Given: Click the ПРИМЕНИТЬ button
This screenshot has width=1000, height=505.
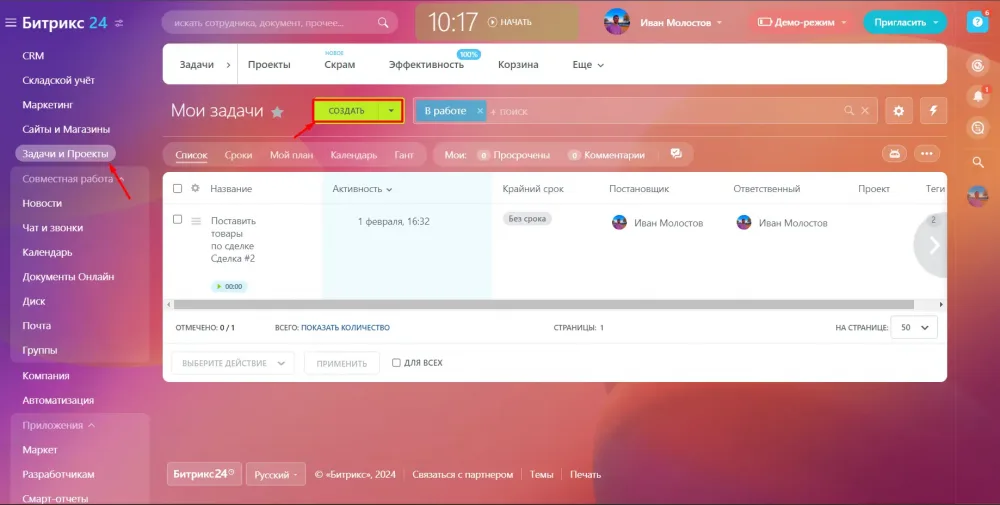Looking at the screenshot, I should (x=342, y=363).
